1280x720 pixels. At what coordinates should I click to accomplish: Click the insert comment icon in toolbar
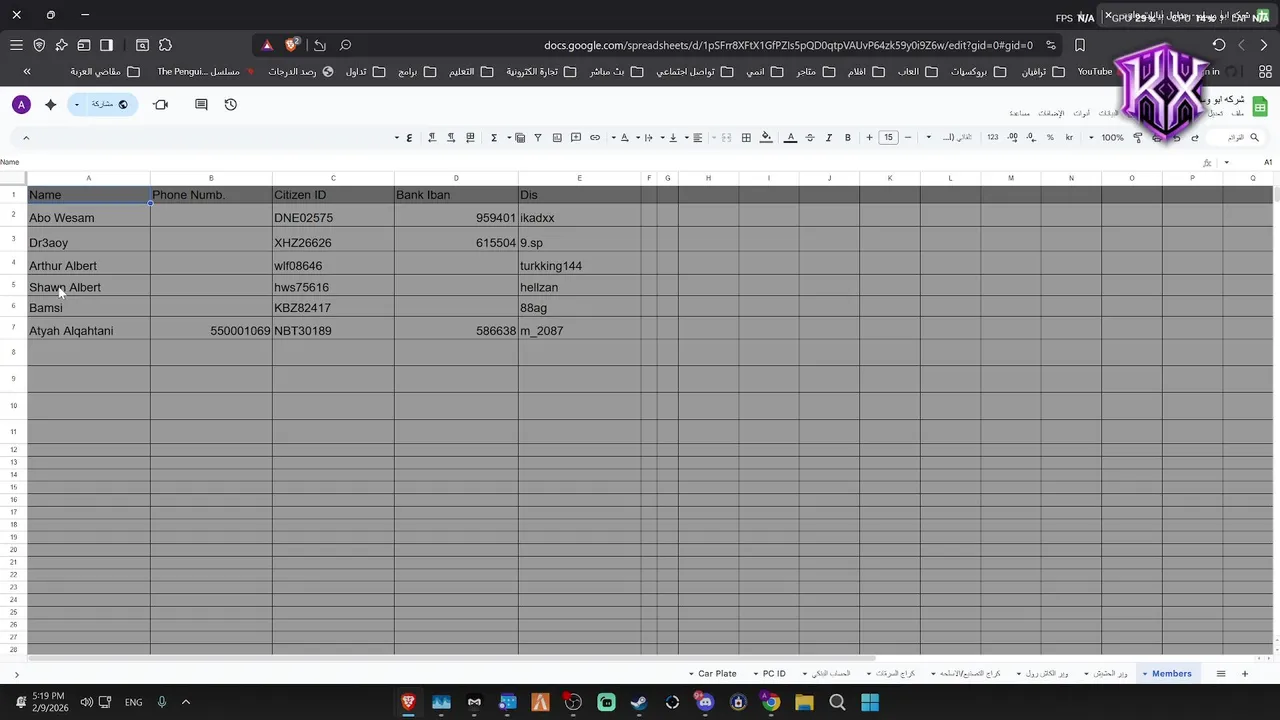[x=576, y=137]
